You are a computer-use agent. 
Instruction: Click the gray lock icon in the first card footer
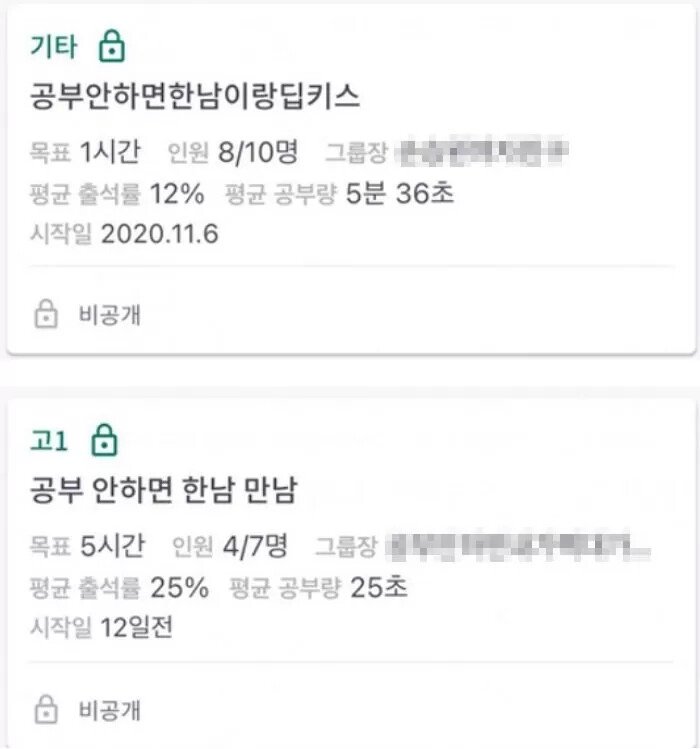tap(45, 315)
